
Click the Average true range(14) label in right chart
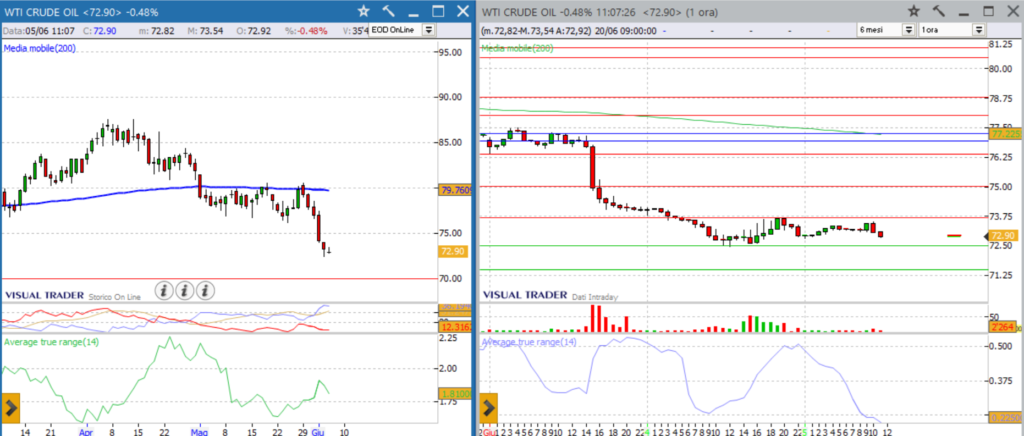tap(530, 342)
